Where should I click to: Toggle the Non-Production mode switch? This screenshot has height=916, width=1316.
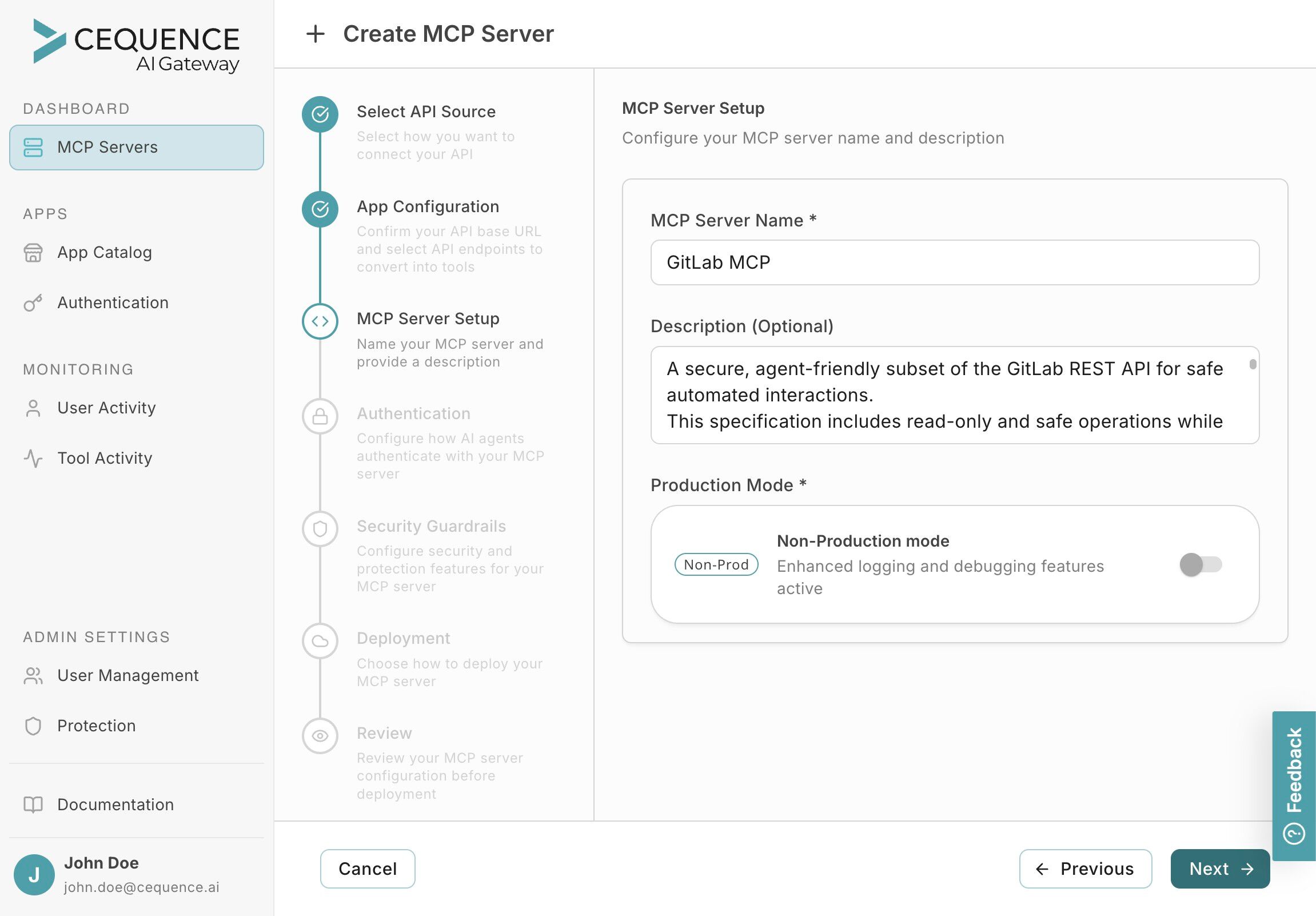coord(1200,564)
